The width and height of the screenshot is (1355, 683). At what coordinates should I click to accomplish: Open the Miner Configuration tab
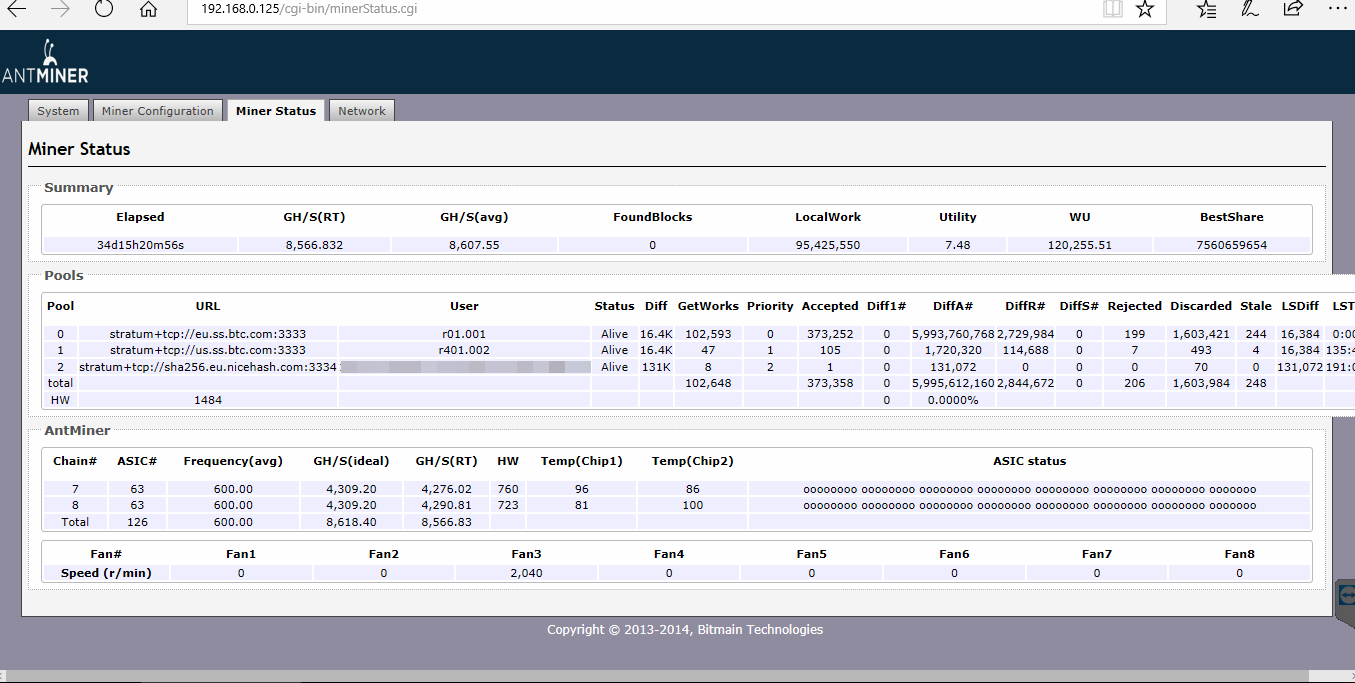[158, 111]
